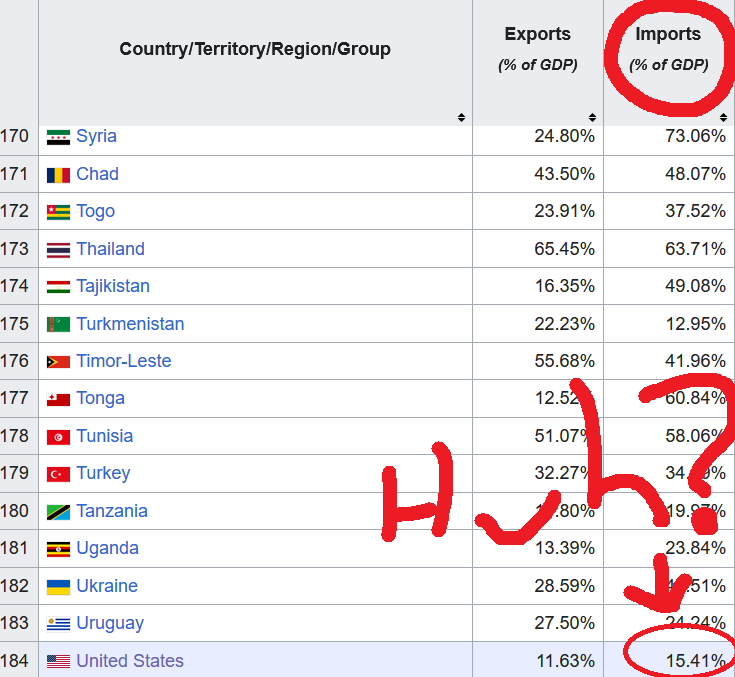
Task: Open the Uruguay link
Action: pyautogui.click(x=110, y=624)
